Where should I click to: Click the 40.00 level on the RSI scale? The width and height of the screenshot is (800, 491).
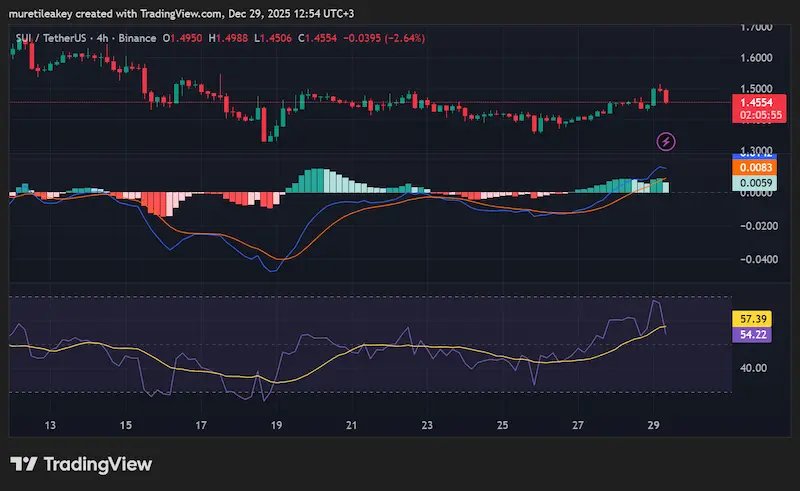[754, 367]
